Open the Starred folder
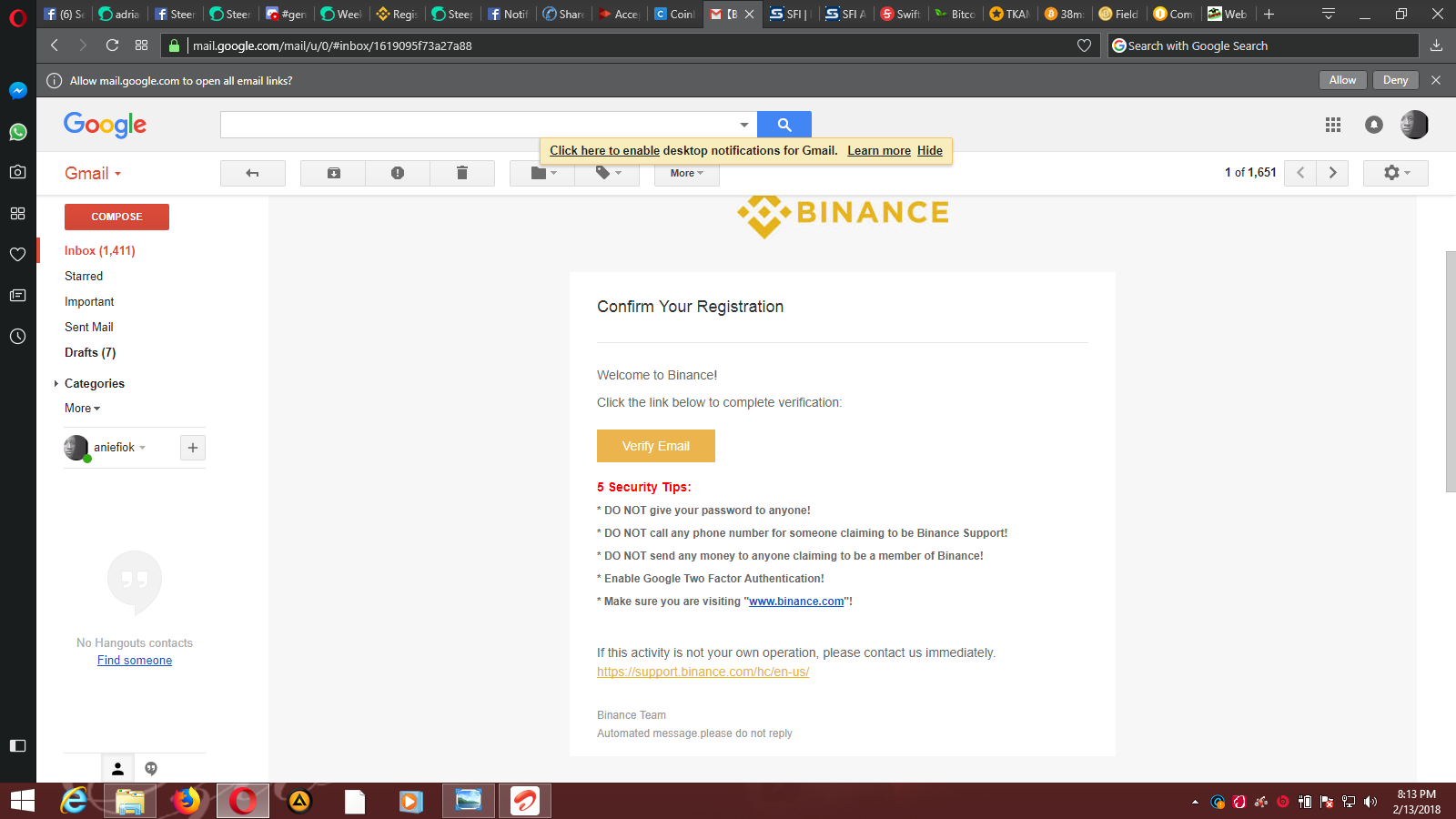 coord(84,276)
